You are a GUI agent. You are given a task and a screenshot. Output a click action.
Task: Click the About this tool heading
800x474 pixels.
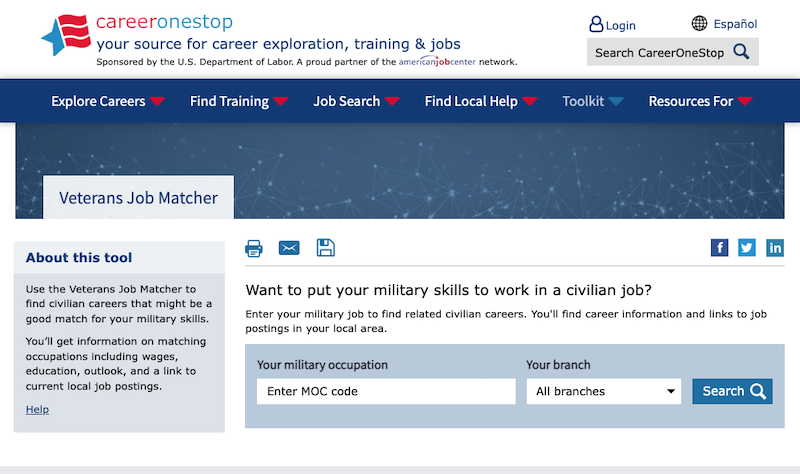(79, 258)
